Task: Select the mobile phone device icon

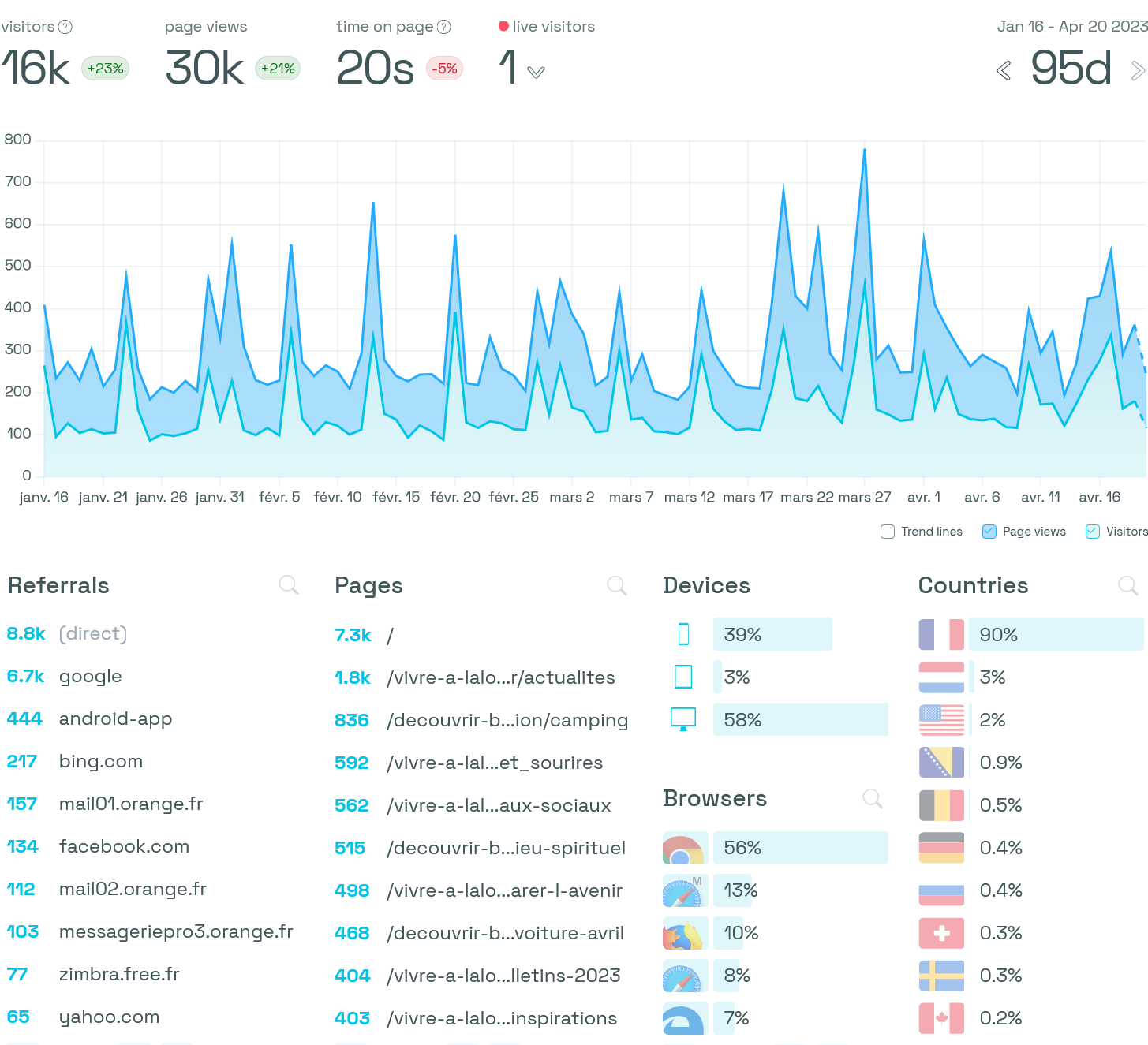Action: 683,634
